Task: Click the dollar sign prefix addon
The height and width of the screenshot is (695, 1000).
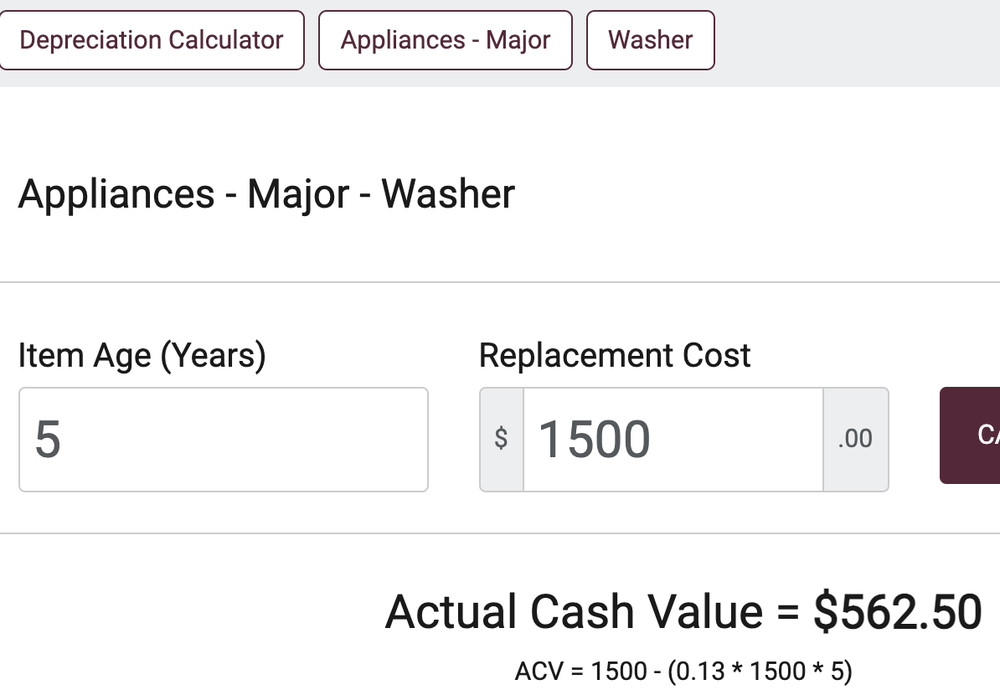Action: (501, 440)
